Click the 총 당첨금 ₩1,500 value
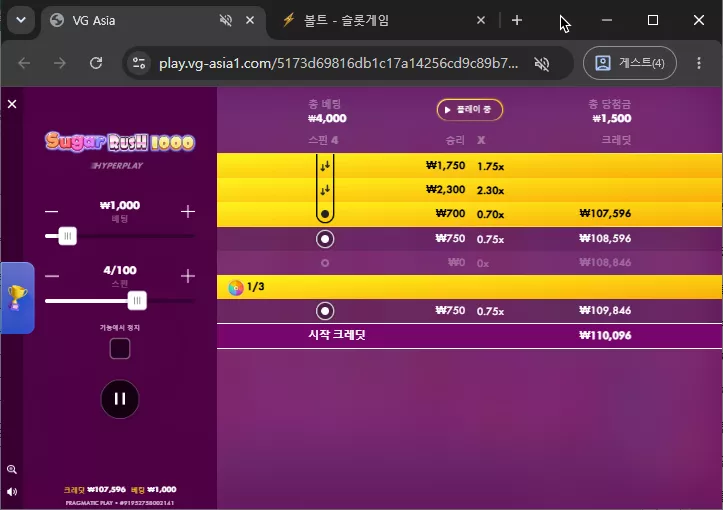This screenshot has width=723, height=510. (x=611, y=119)
